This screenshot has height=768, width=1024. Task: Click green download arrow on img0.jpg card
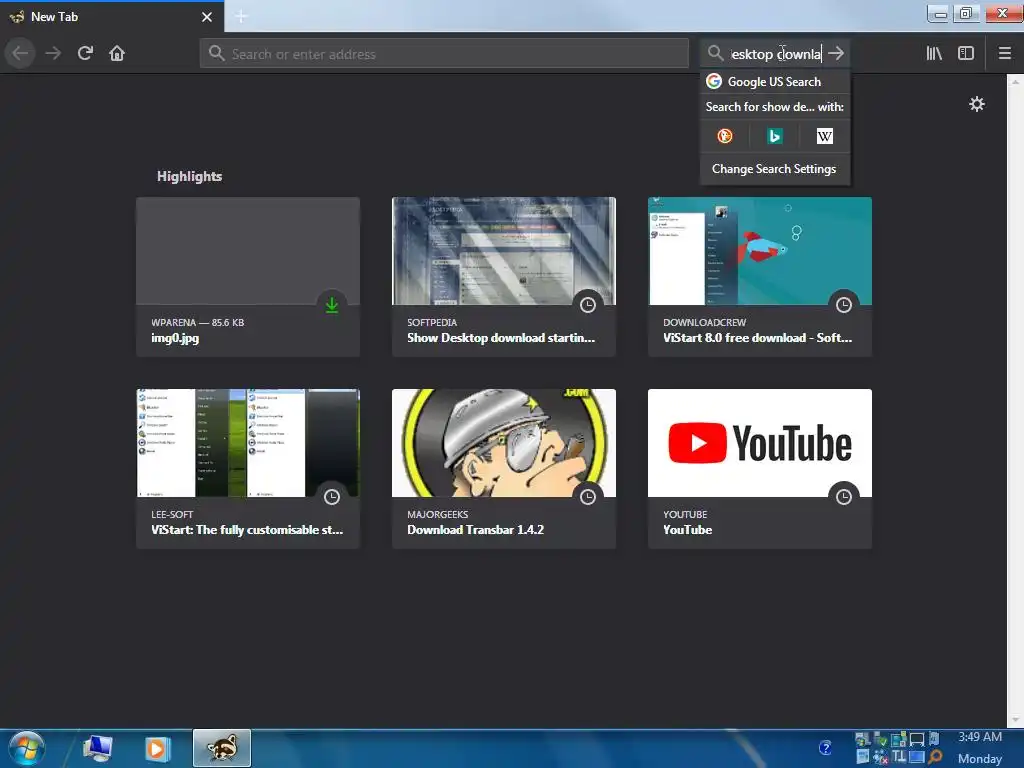pyautogui.click(x=332, y=305)
